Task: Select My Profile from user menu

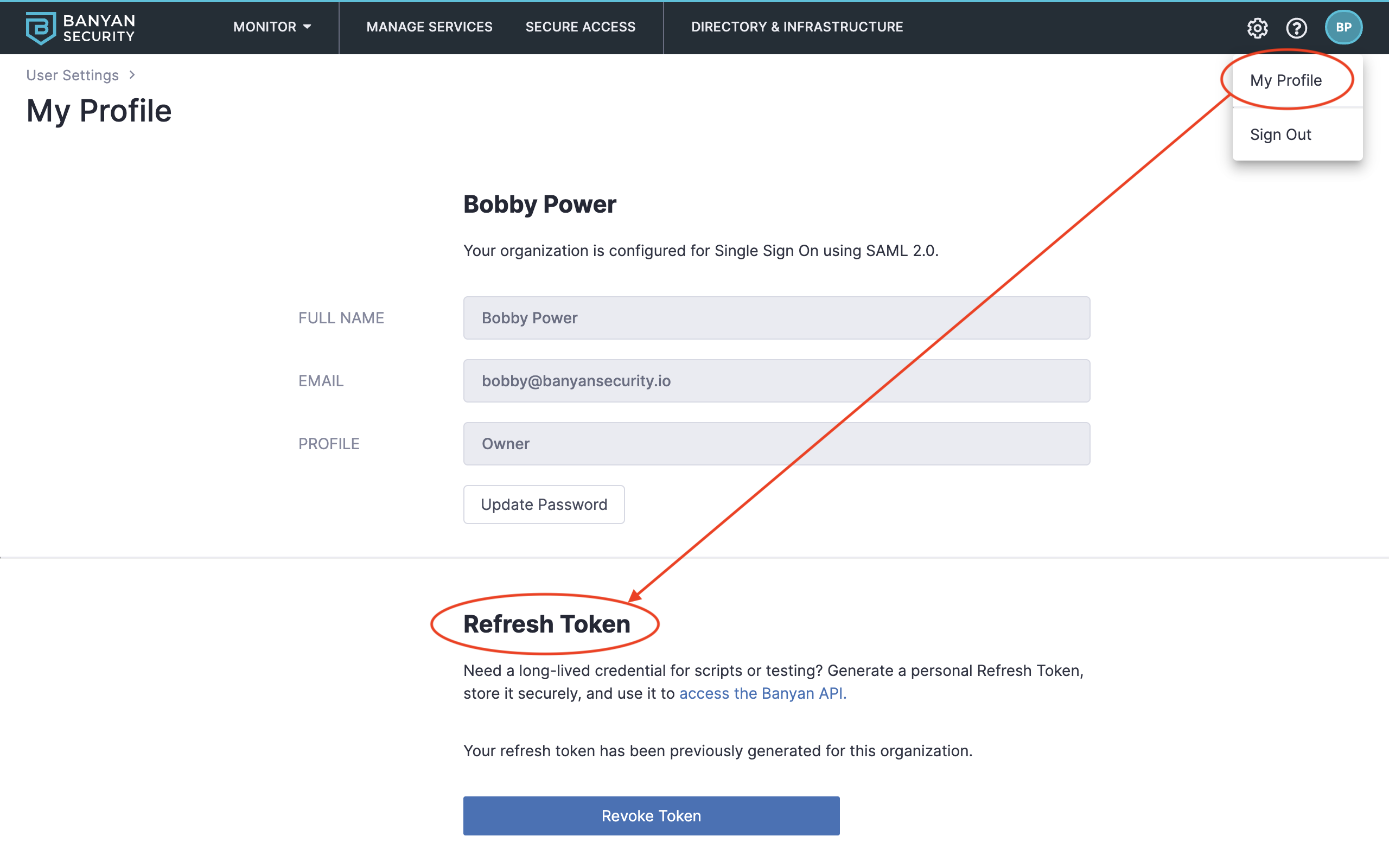Action: pos(1286,80)
